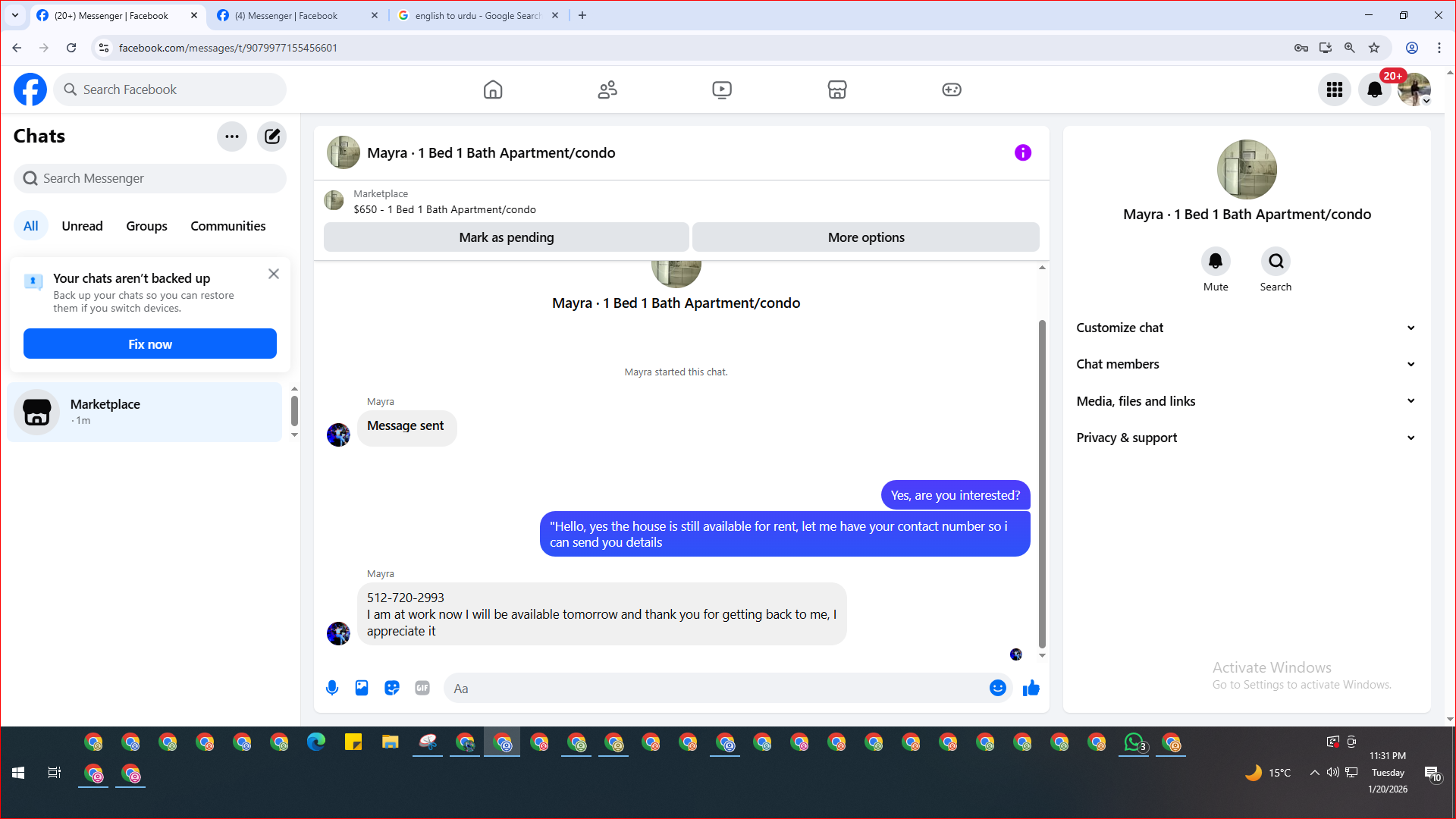Select the Groups chats filter
This screenshot has width=1456, height=819.
click(x=146, y=226)
